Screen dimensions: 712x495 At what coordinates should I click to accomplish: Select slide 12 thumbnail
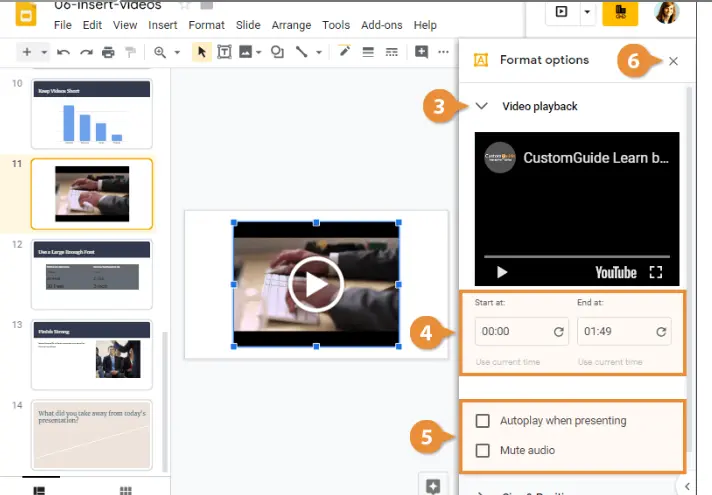[91, 274]
